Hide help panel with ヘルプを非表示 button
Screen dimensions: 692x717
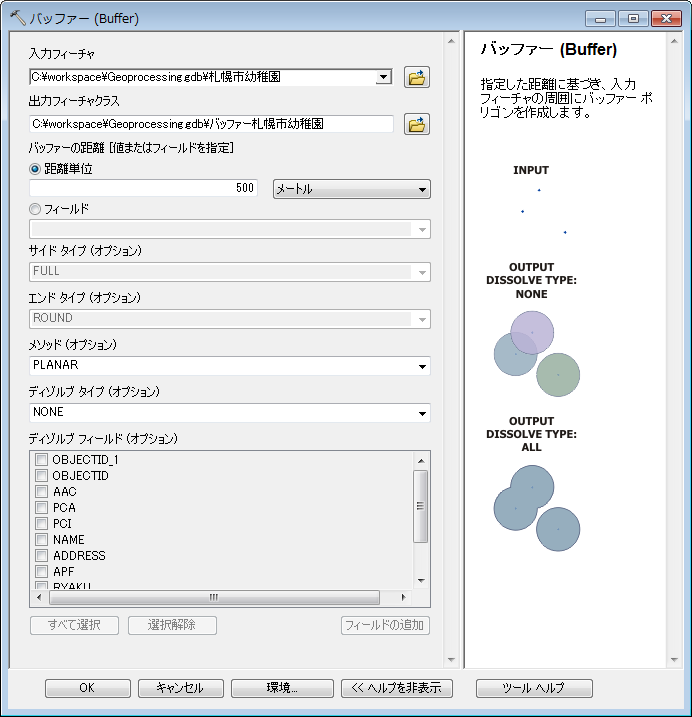click(397, 688)
